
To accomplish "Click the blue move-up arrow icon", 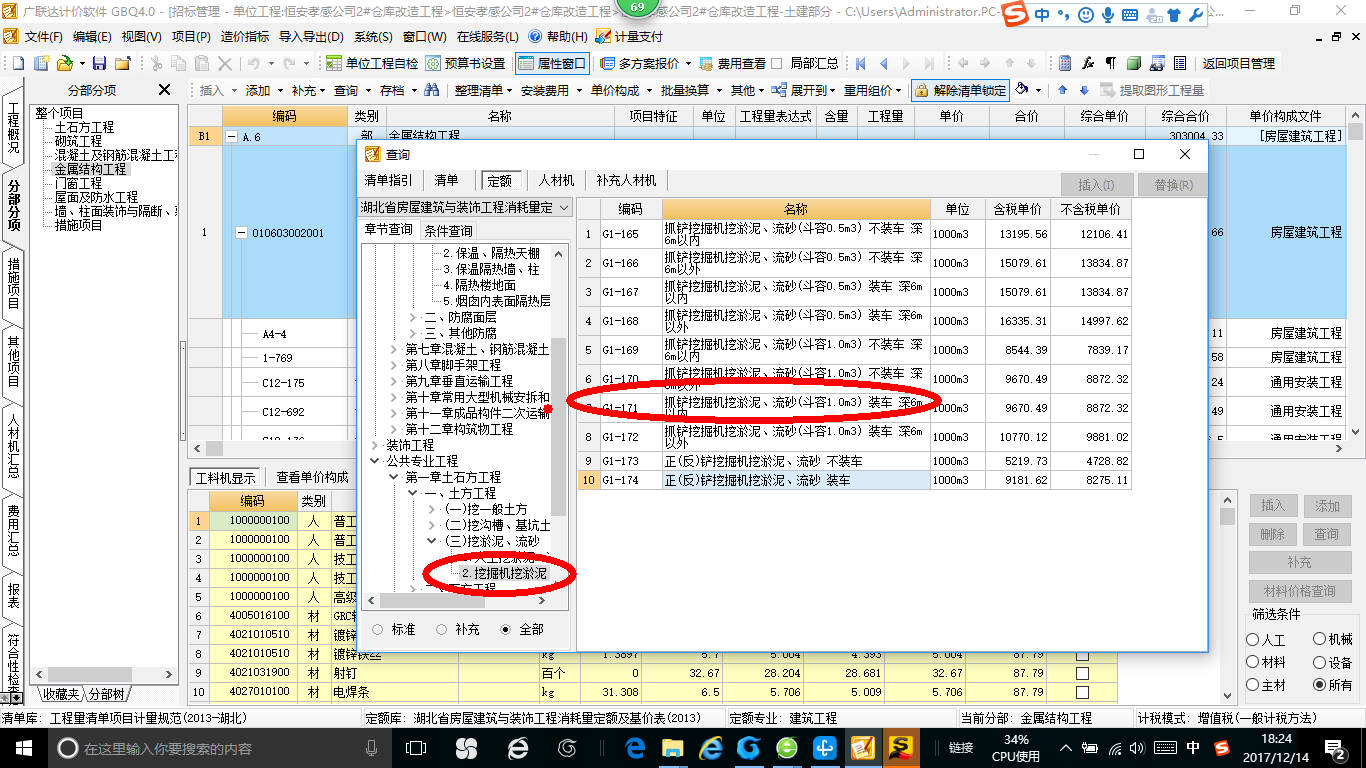I will [x=1063, y=90].
